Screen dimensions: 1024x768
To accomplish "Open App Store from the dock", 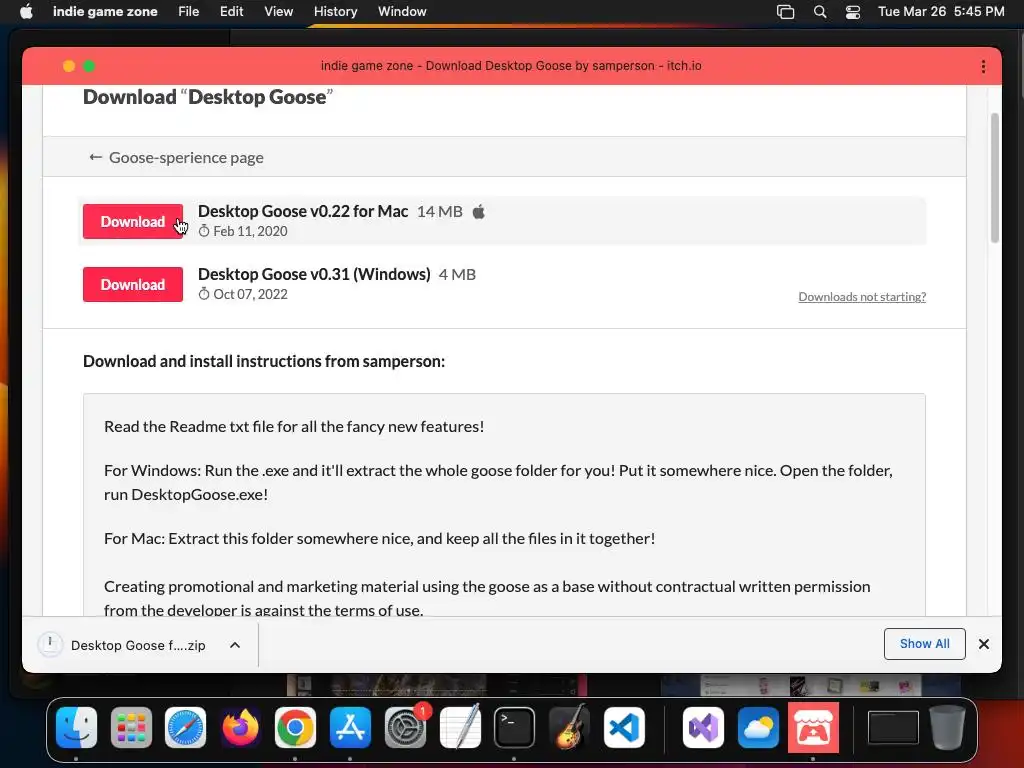I will point(350,727).
